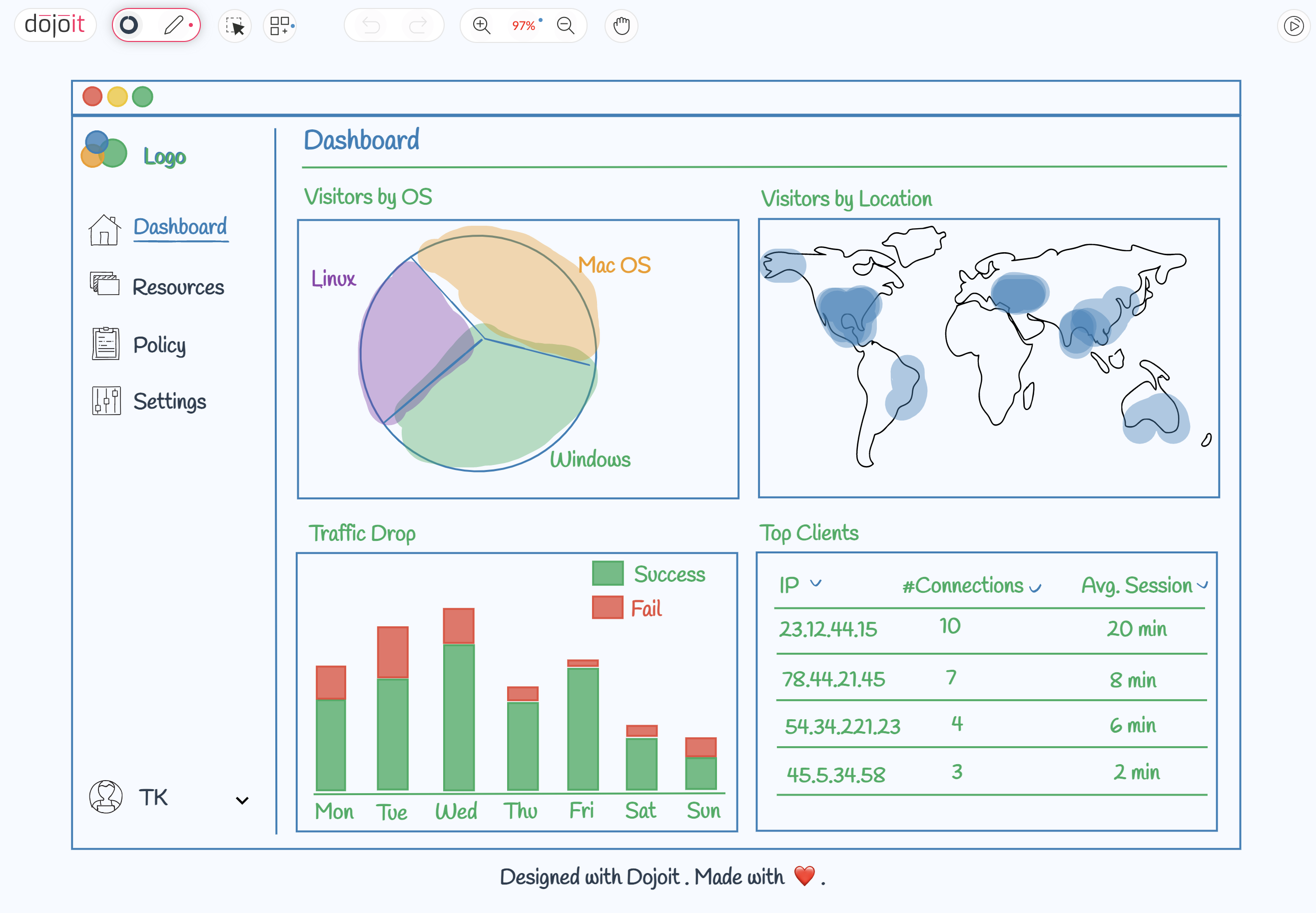Select the 23.12.44.15 client row
The image size is (1316, 913).
coord(827,629)
